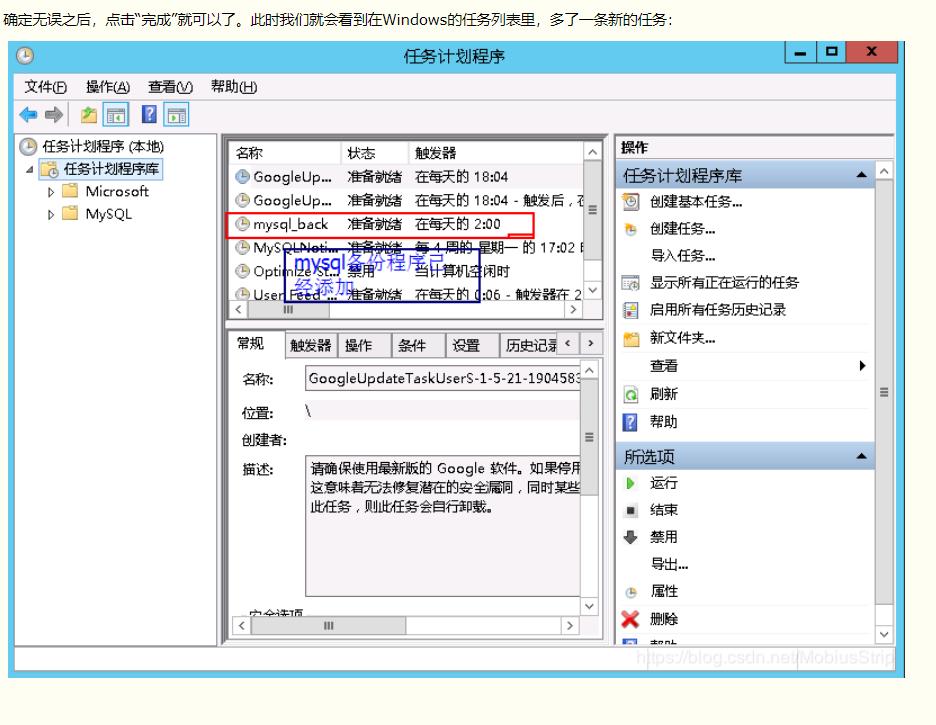
Task: Open the 查看(V) menu
Action: pyautogui.click(x=170, y=87)
